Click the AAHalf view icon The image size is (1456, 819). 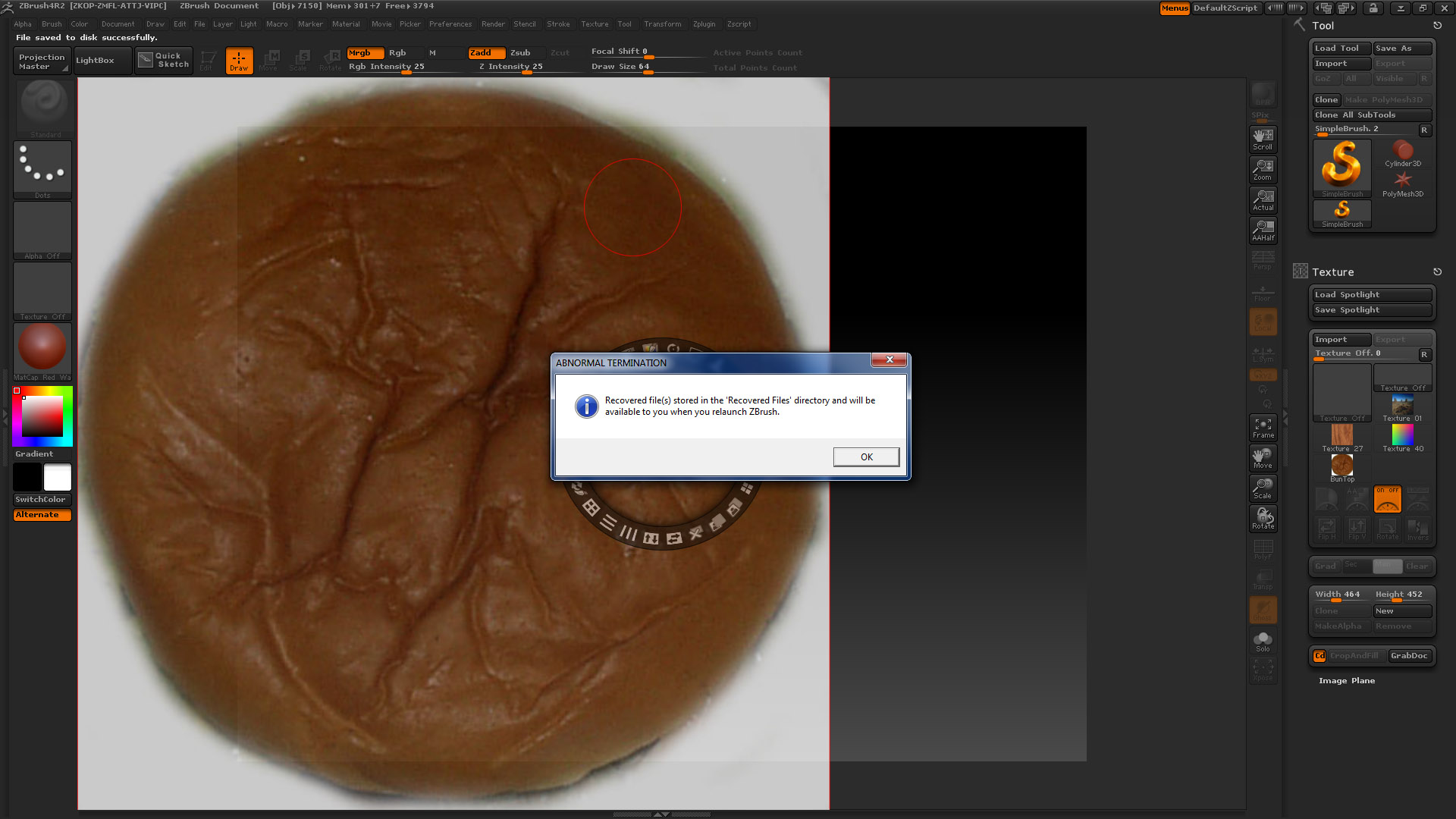tap(1263, 230)
